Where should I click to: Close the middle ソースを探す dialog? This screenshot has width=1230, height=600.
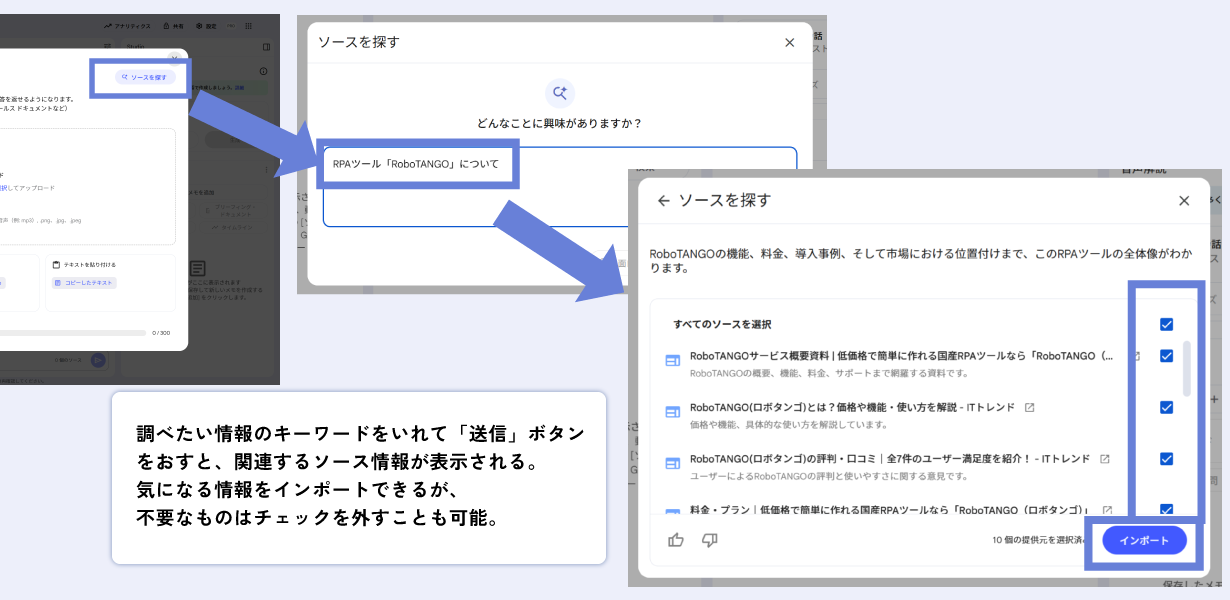[x=790, y=43]
